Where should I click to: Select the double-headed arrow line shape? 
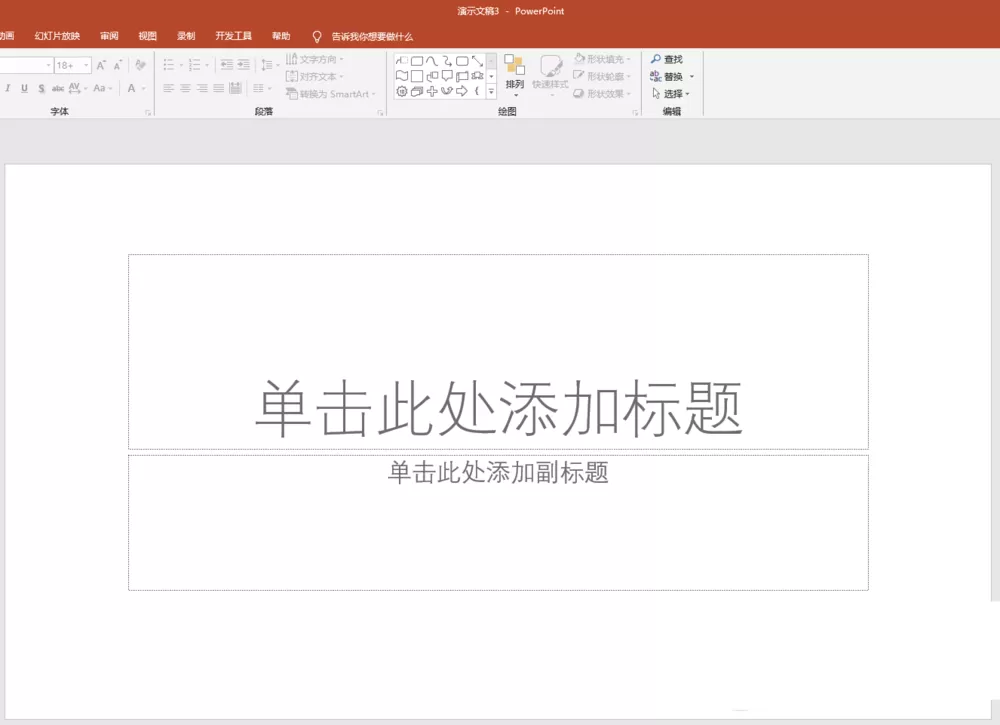pyautogui.click(x=477, y=61)
